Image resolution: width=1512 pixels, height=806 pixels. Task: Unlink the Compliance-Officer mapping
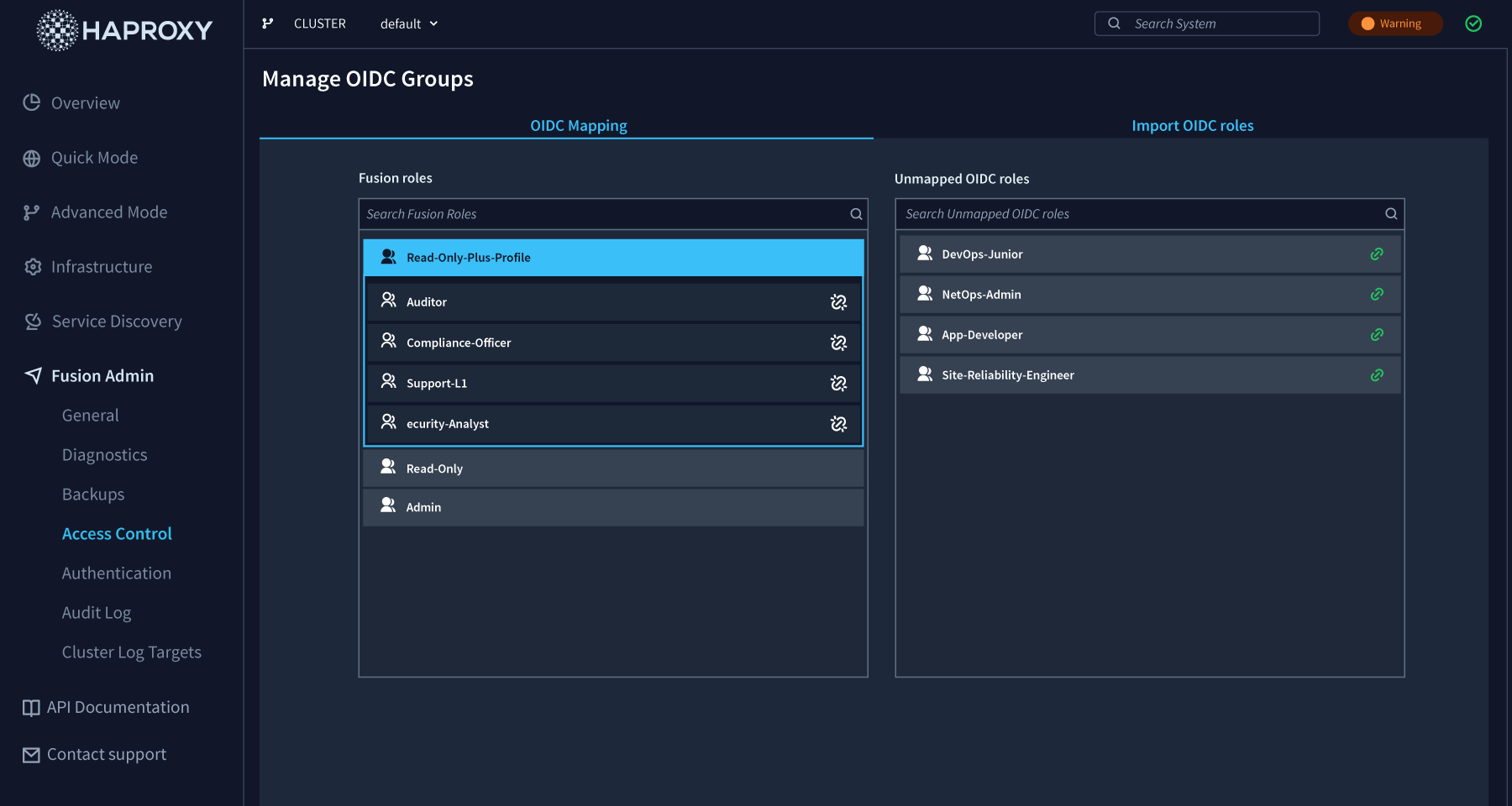point(838,343)
